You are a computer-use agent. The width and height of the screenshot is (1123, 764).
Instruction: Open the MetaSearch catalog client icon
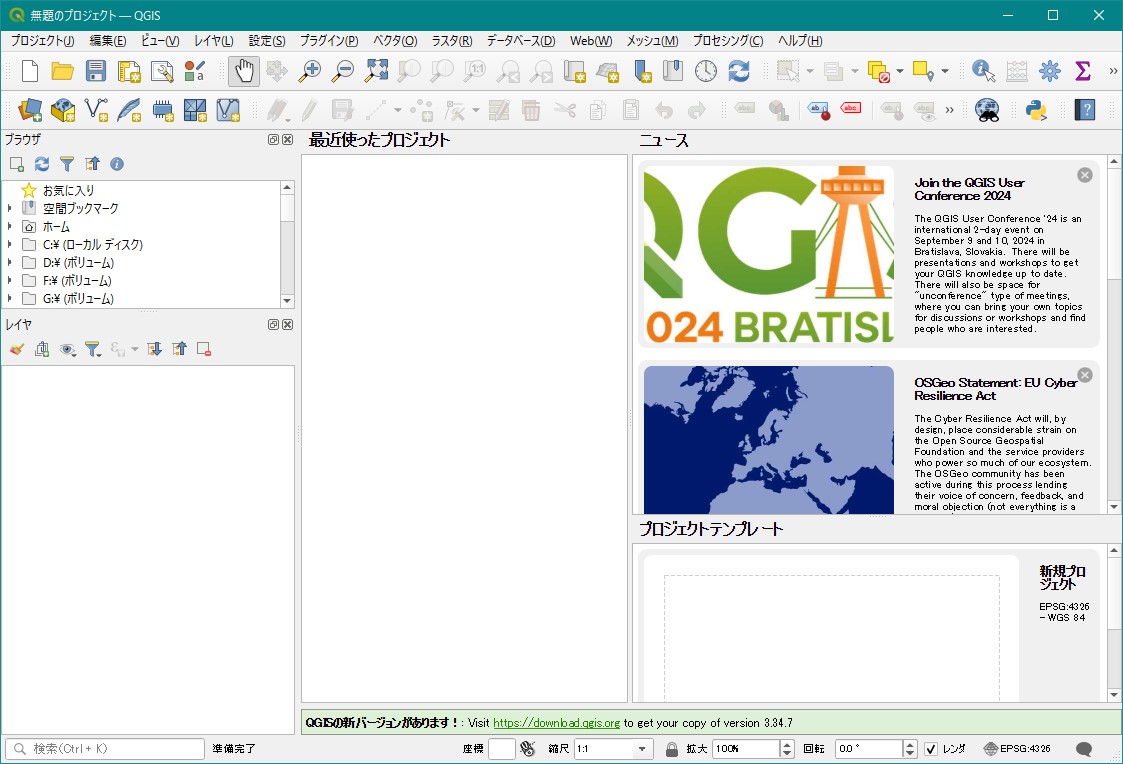(987, 110)
